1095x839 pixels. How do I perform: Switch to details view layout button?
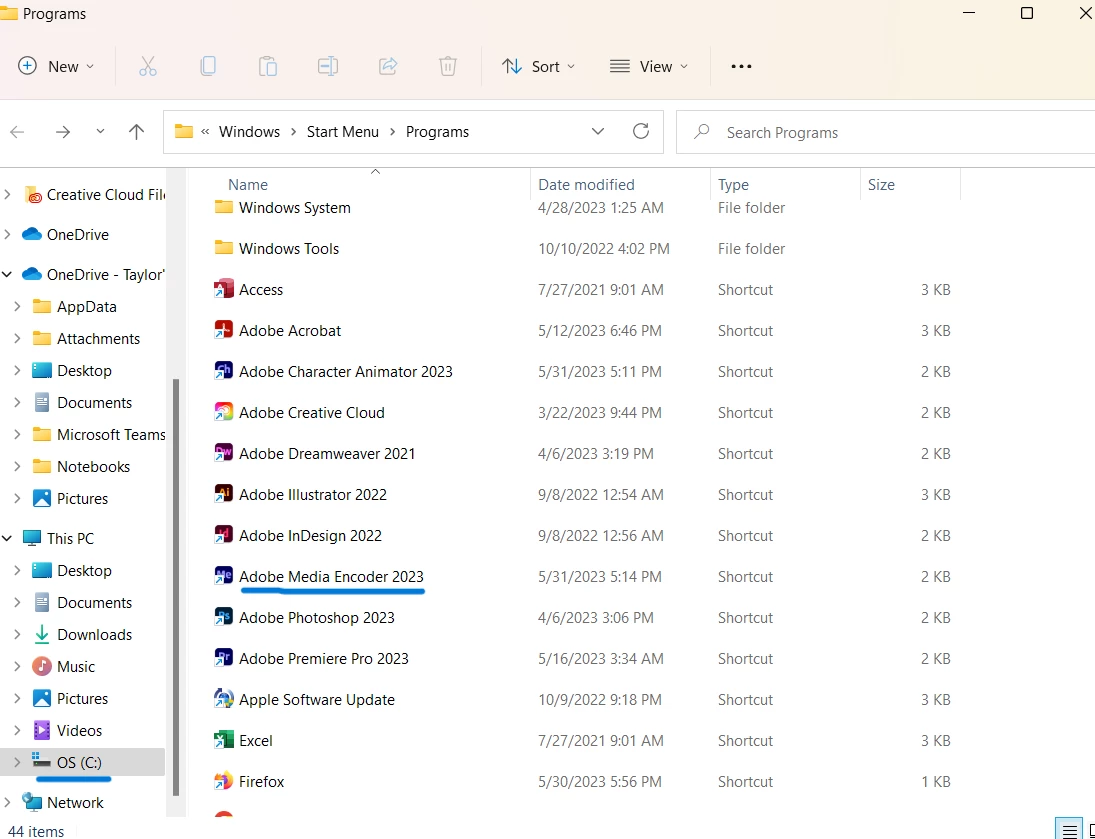[x=1068, y=831]
